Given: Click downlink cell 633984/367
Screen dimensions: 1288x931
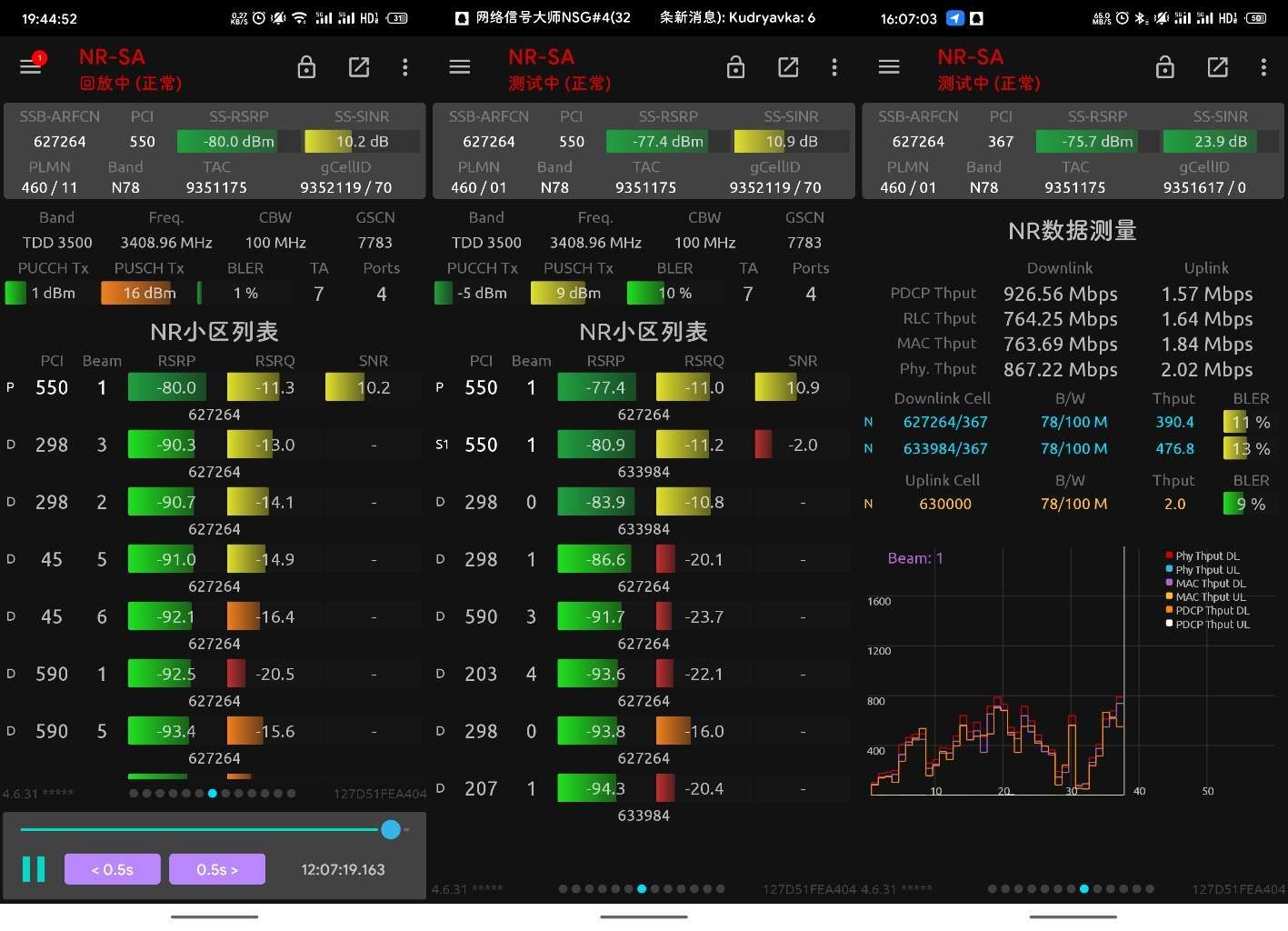Looking at the screenshot, I should pos(945,448).
